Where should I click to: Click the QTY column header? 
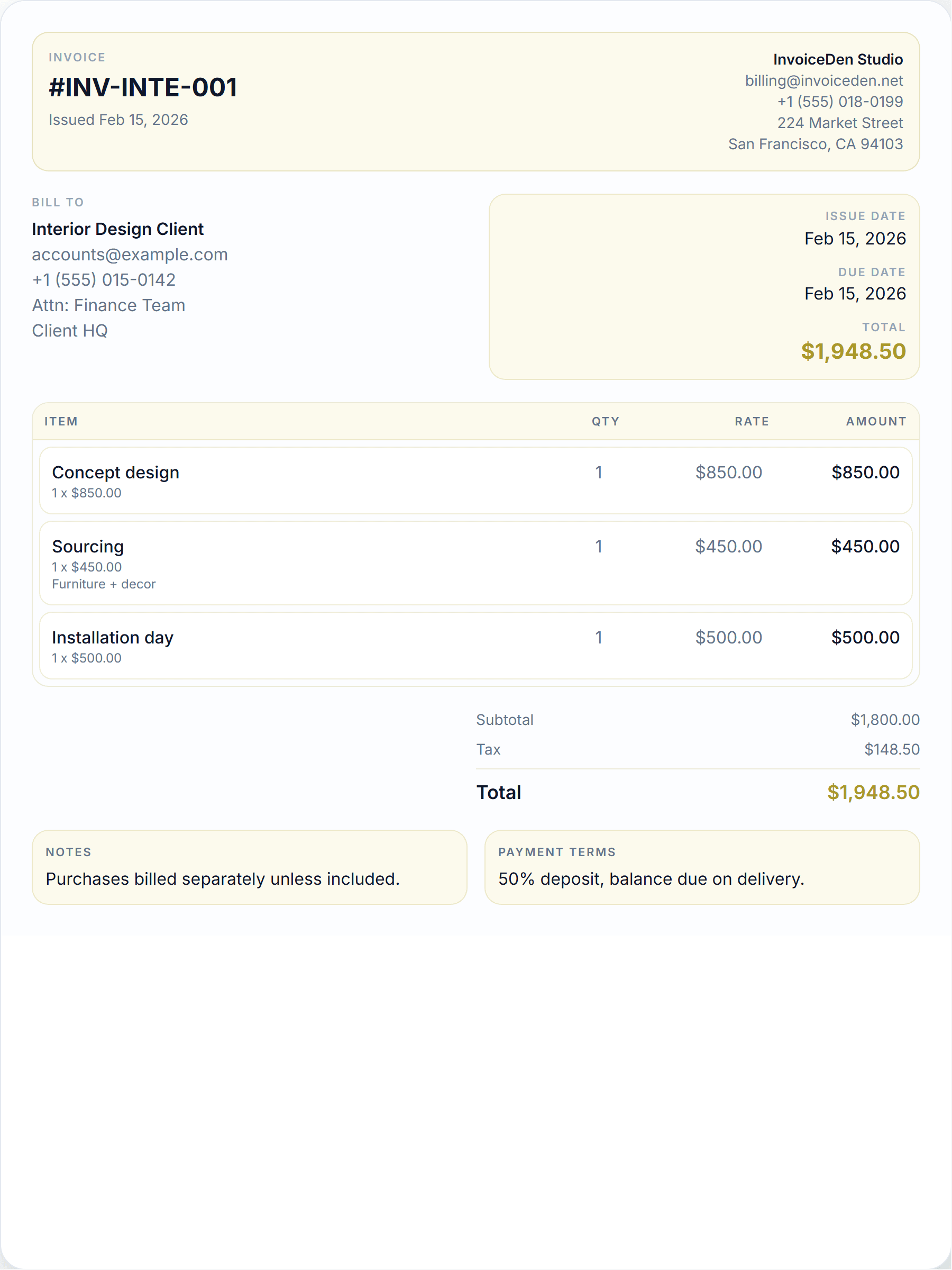click(606, 421)
